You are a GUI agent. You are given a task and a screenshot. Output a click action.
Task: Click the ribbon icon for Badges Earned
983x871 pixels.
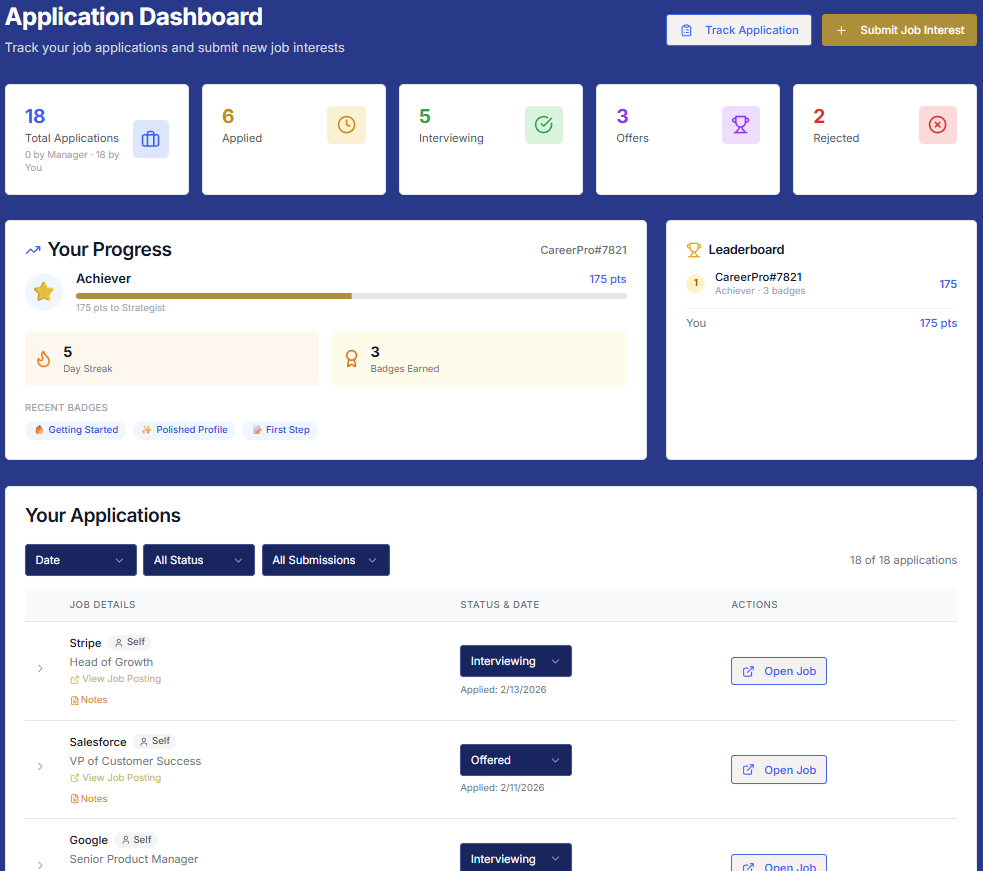pyautogui.click(x=351, y=359)
